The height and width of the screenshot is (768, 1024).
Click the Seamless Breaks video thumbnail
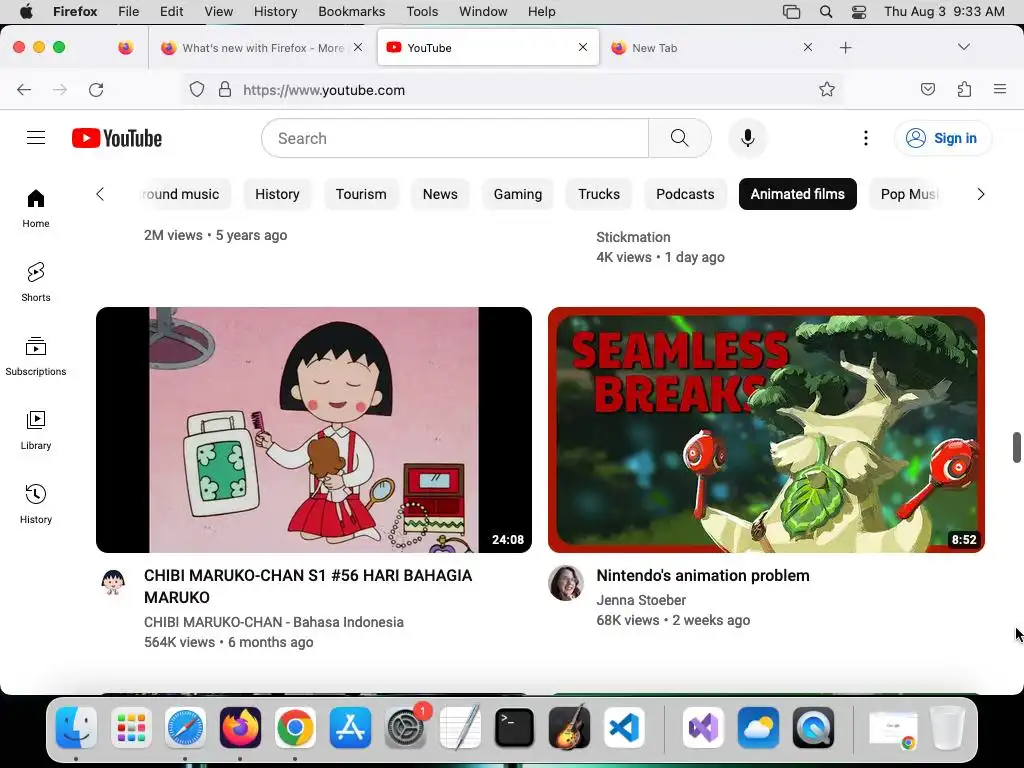(x=766, y=430)
